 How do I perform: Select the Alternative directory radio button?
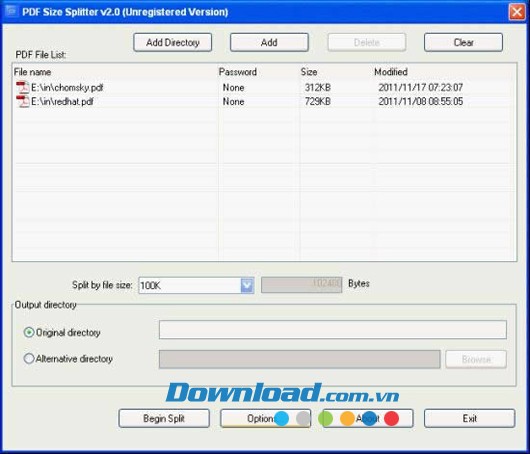(x=29, y=358)
